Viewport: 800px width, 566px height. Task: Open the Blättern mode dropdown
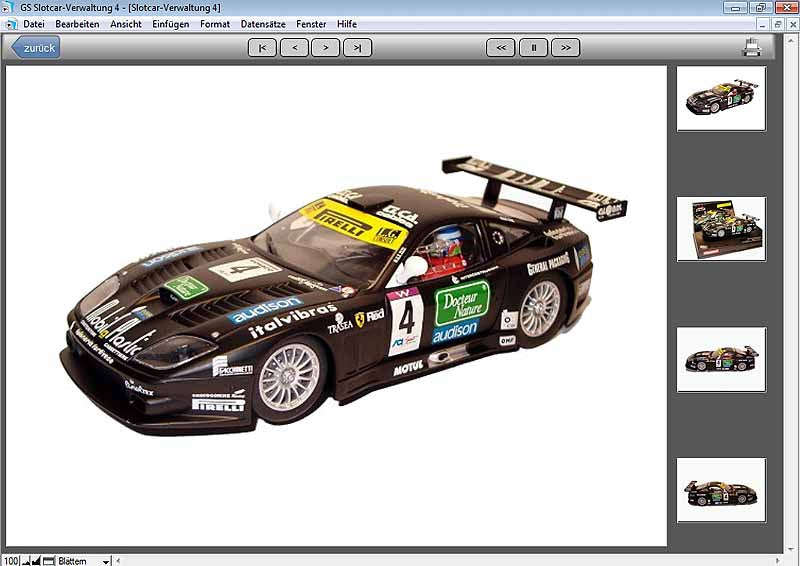point(105,561)
